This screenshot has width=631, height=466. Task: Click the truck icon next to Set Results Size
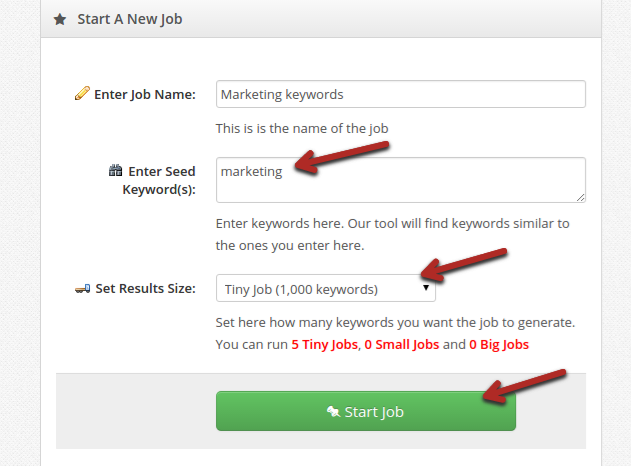tap(82, 289)
